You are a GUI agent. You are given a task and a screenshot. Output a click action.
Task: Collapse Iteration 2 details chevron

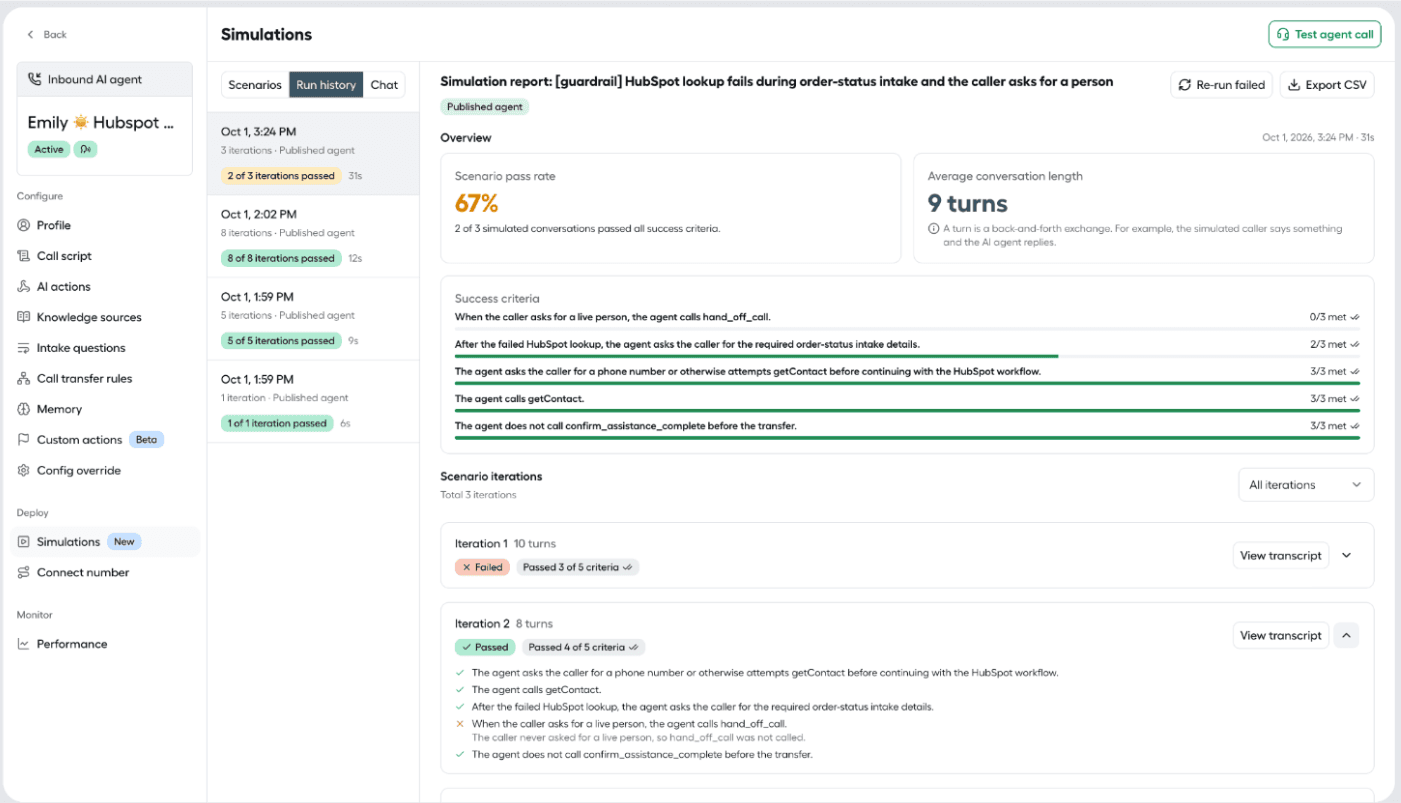click(x=1346, y=635)
